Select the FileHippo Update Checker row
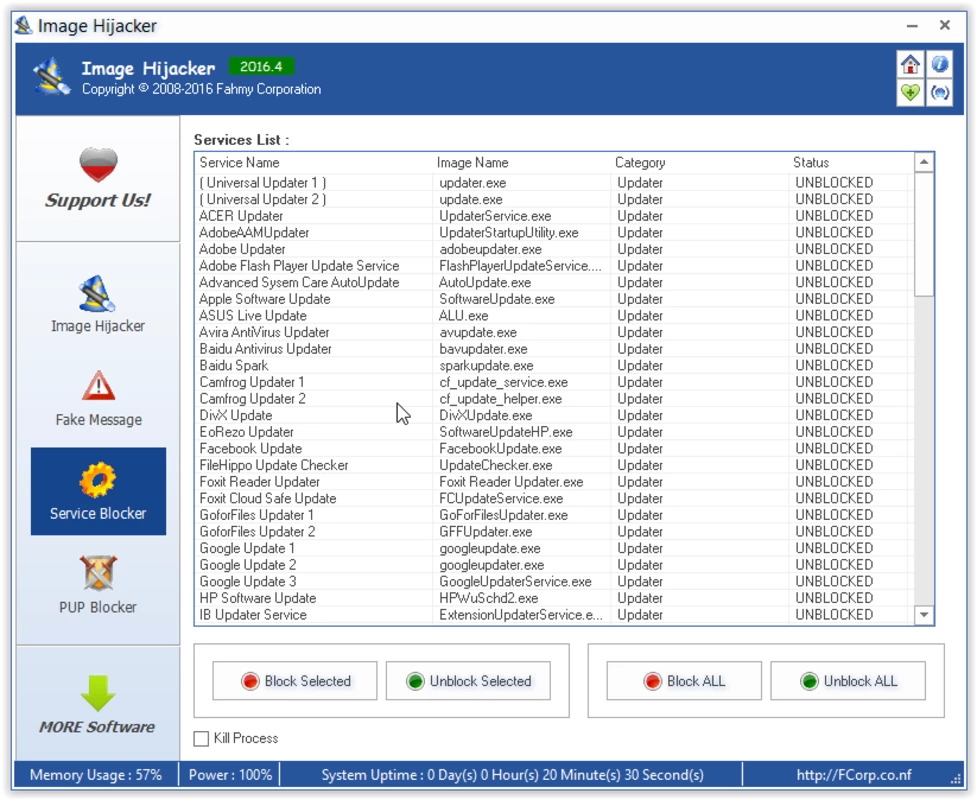The width and height of the screenshot is (977, 800). [x=553, y=465]
